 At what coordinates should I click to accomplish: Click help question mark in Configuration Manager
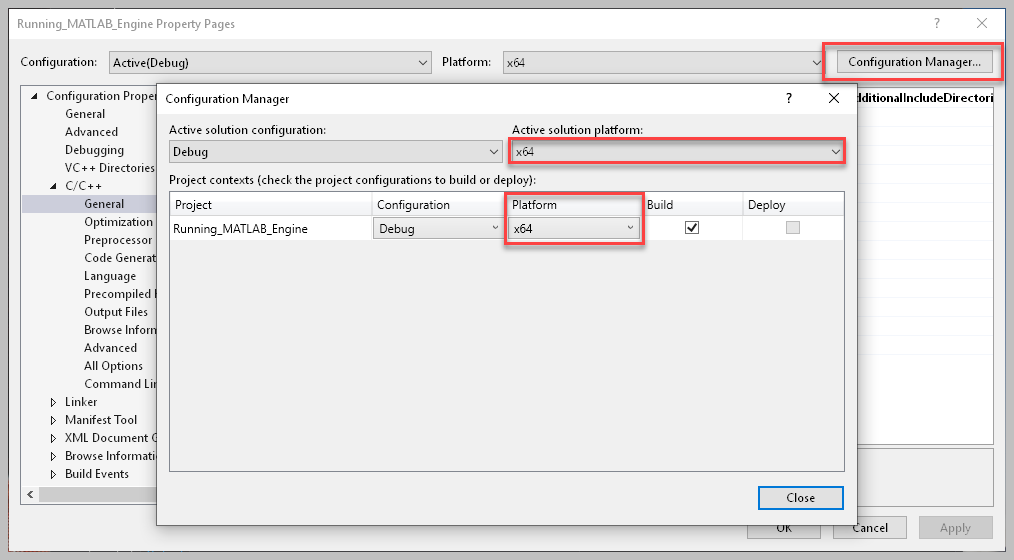(x=789, y=98)
